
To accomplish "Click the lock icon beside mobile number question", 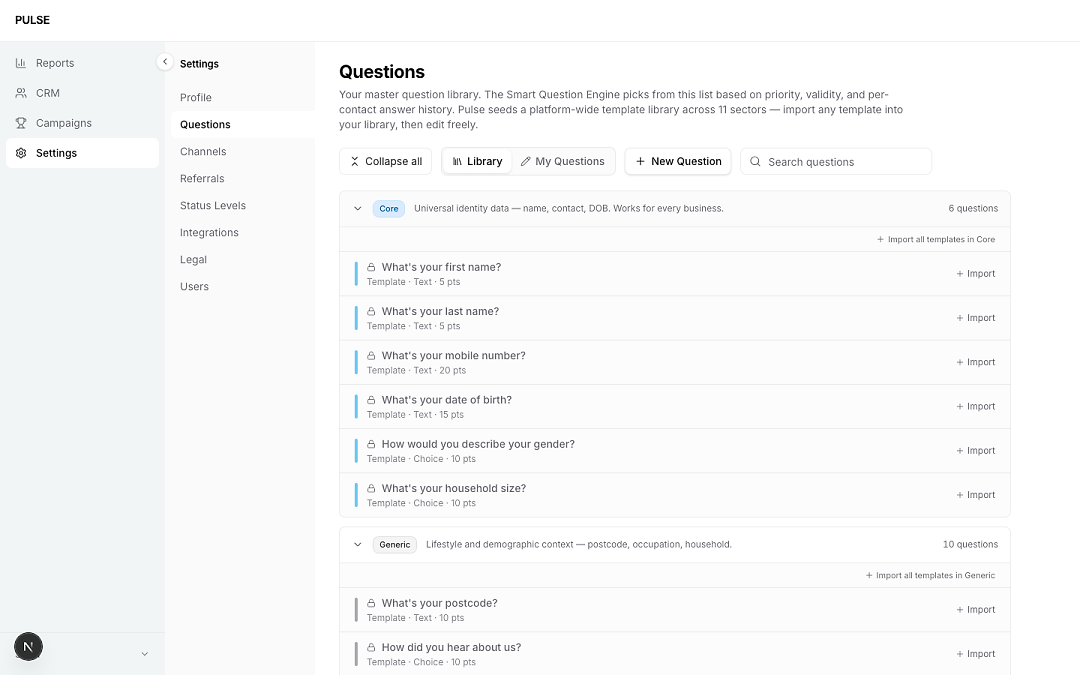I will tap(371, 355).
